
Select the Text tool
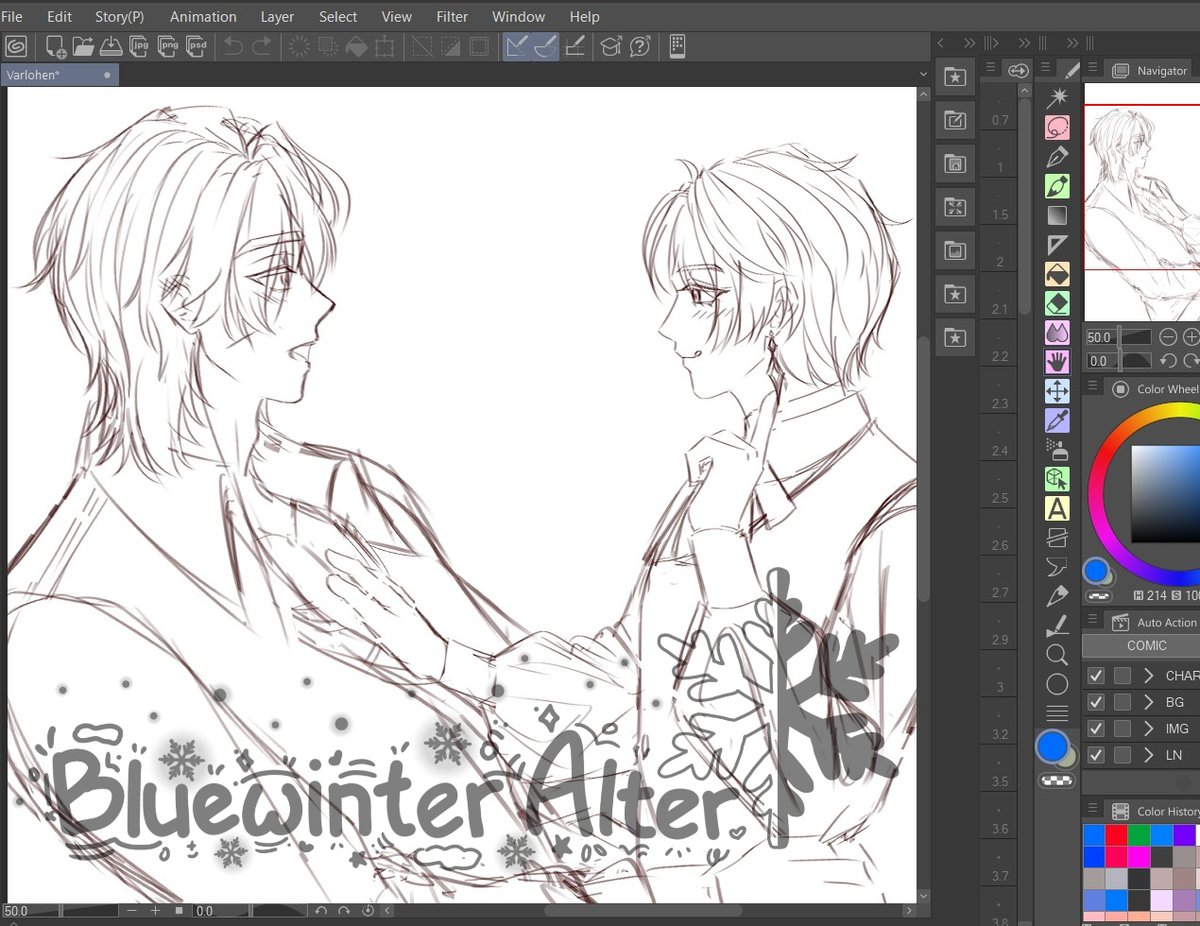click(x=1057, y=508)
